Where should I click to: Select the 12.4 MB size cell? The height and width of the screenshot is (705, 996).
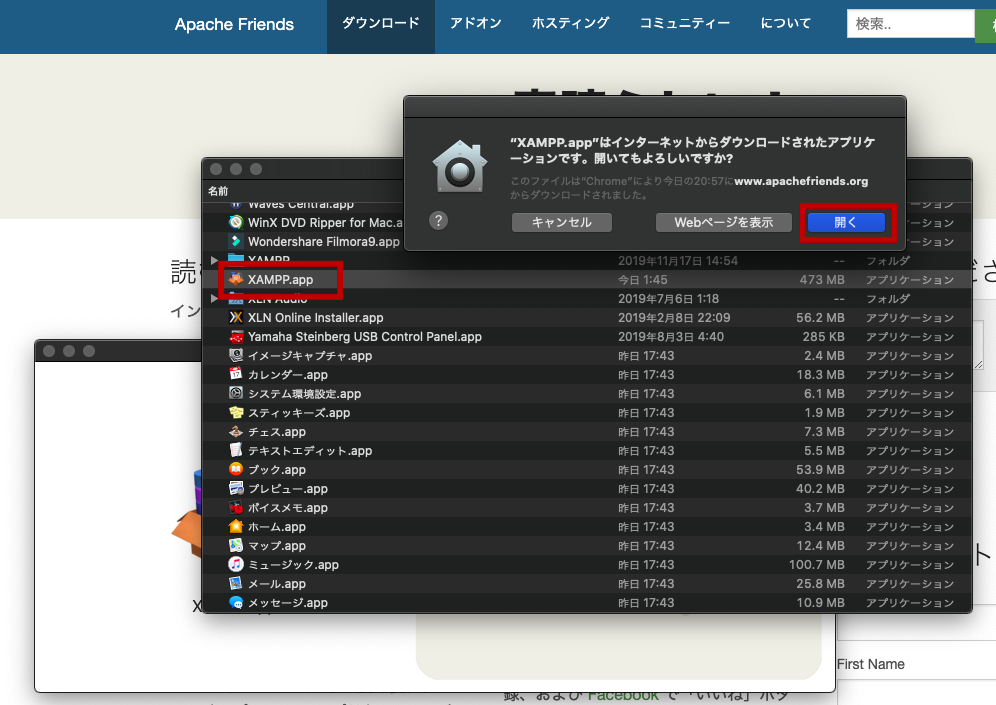pos(821,546)
